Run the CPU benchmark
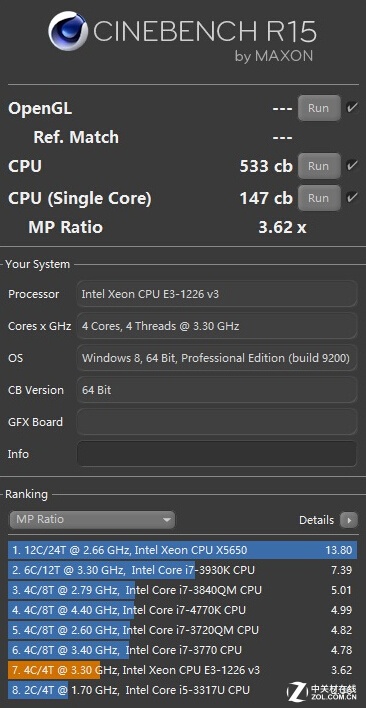366x708 pixels. 319,166
